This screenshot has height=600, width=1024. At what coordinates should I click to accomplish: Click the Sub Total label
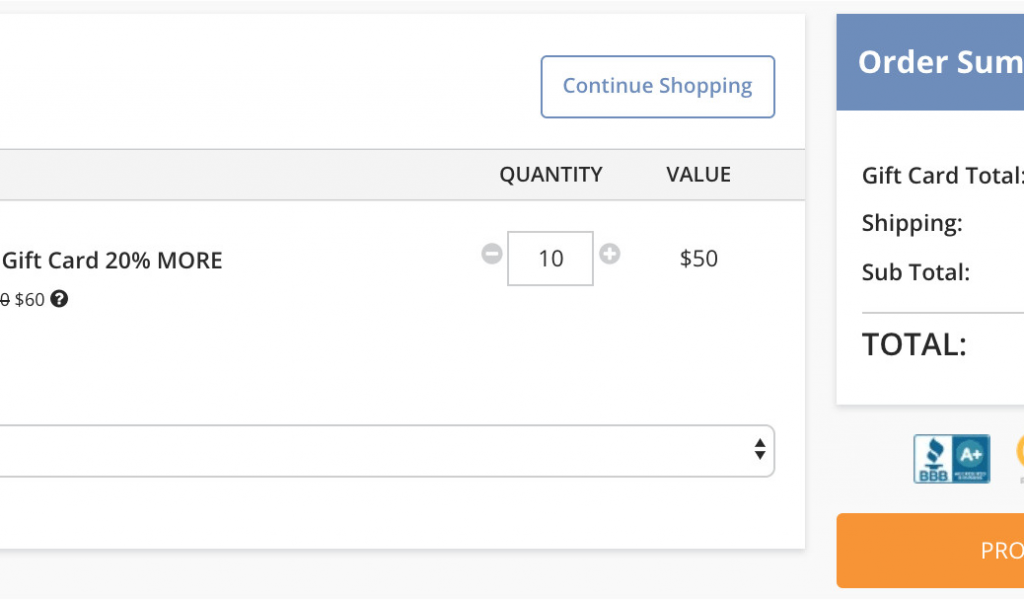tap(916, 272)
